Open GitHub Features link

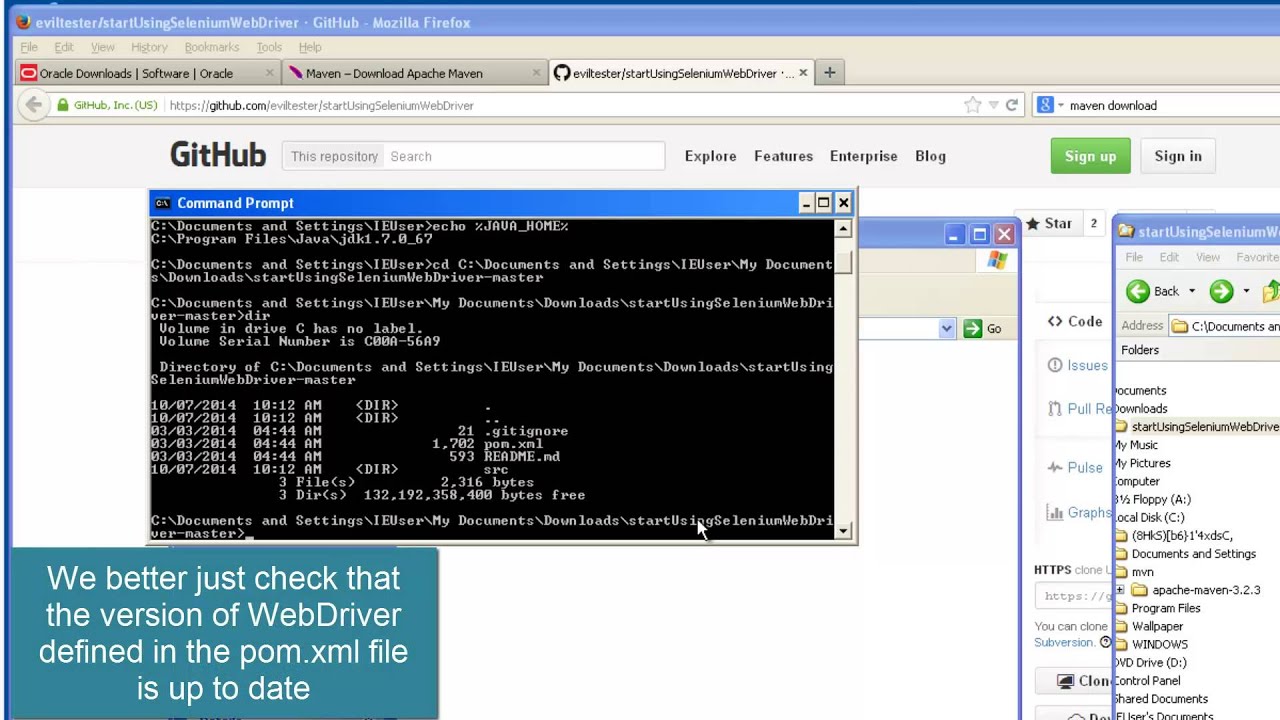point(783,156)
